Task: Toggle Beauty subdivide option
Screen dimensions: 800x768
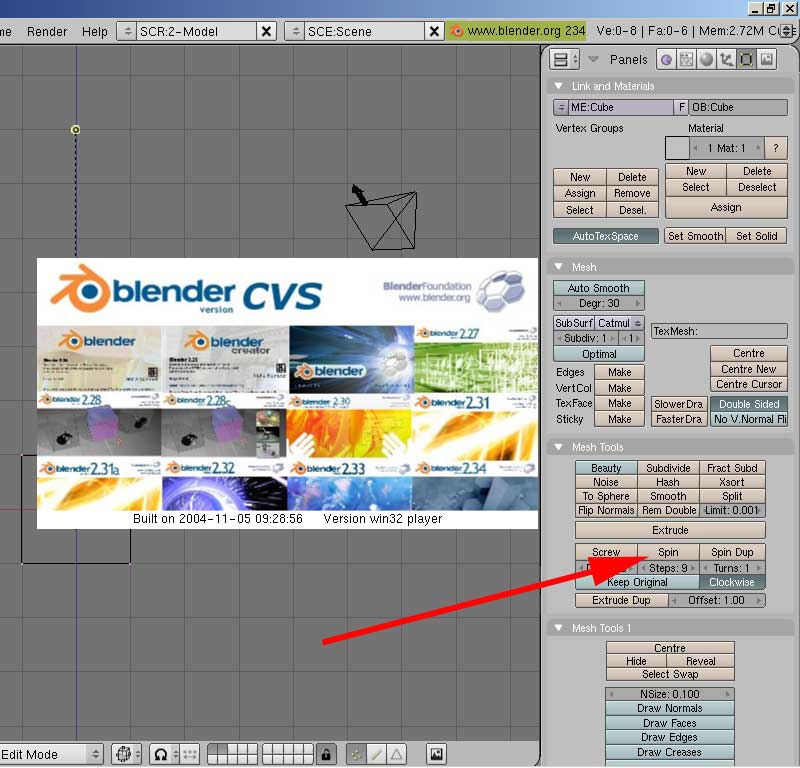Action: coord(606,468)
